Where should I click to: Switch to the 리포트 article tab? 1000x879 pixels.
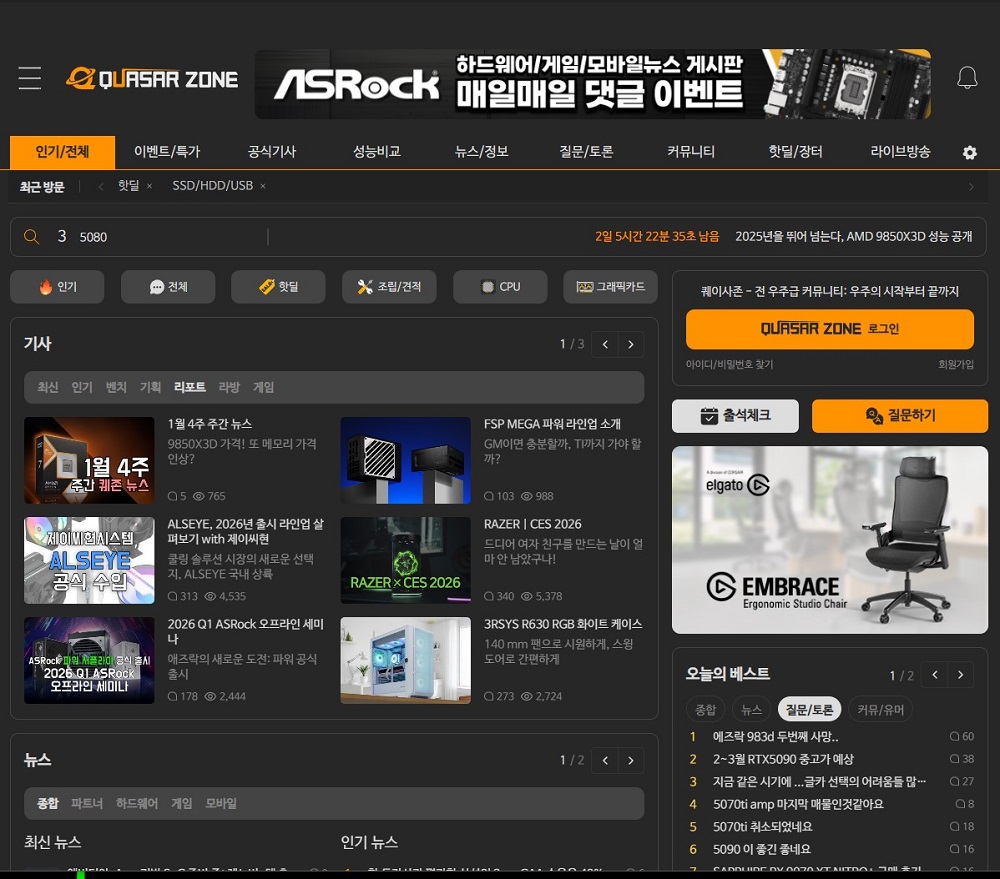point(190,386)
